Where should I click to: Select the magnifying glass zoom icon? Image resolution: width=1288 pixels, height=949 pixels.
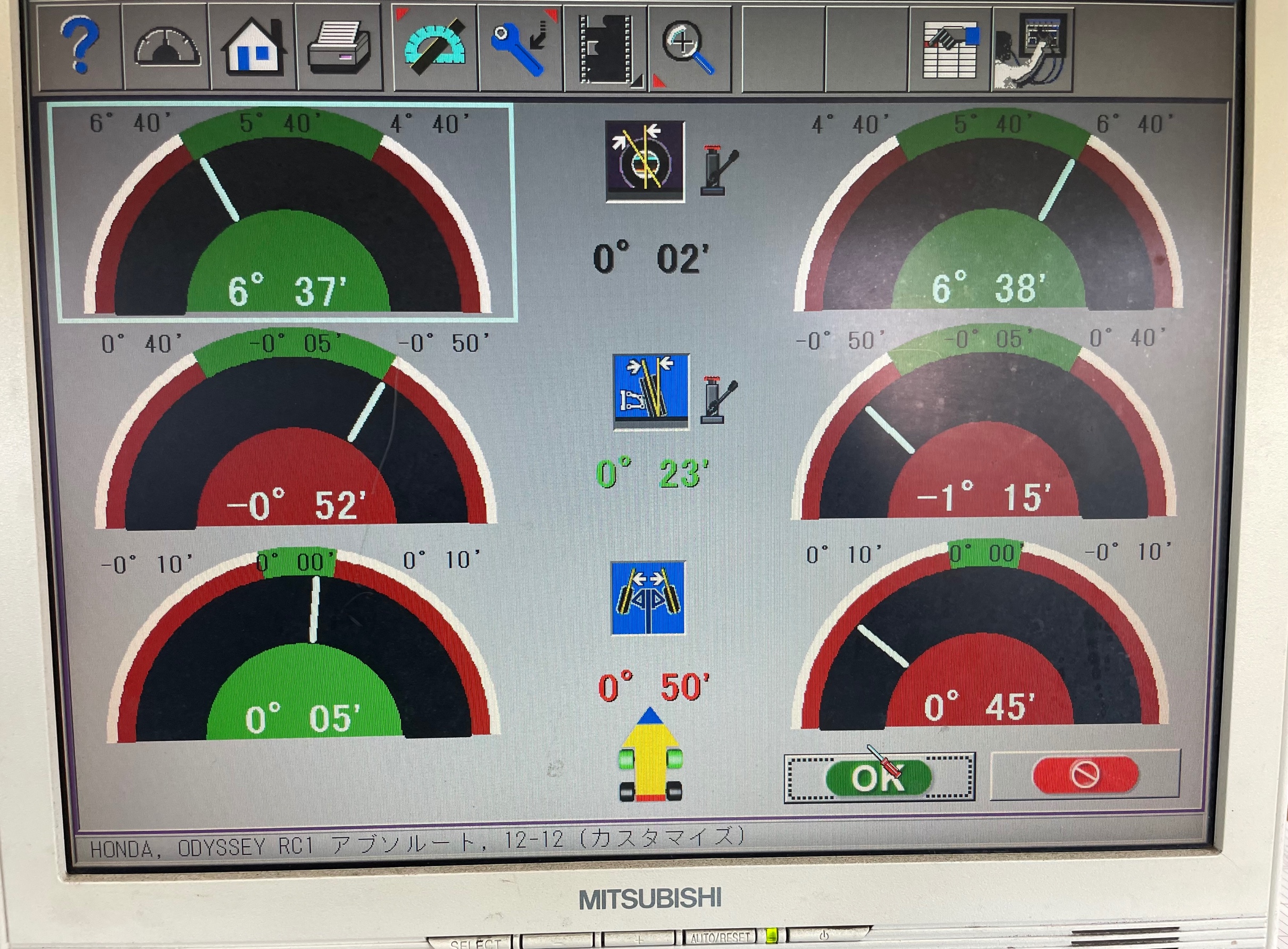pyautogui.click(x=688, y=48)
